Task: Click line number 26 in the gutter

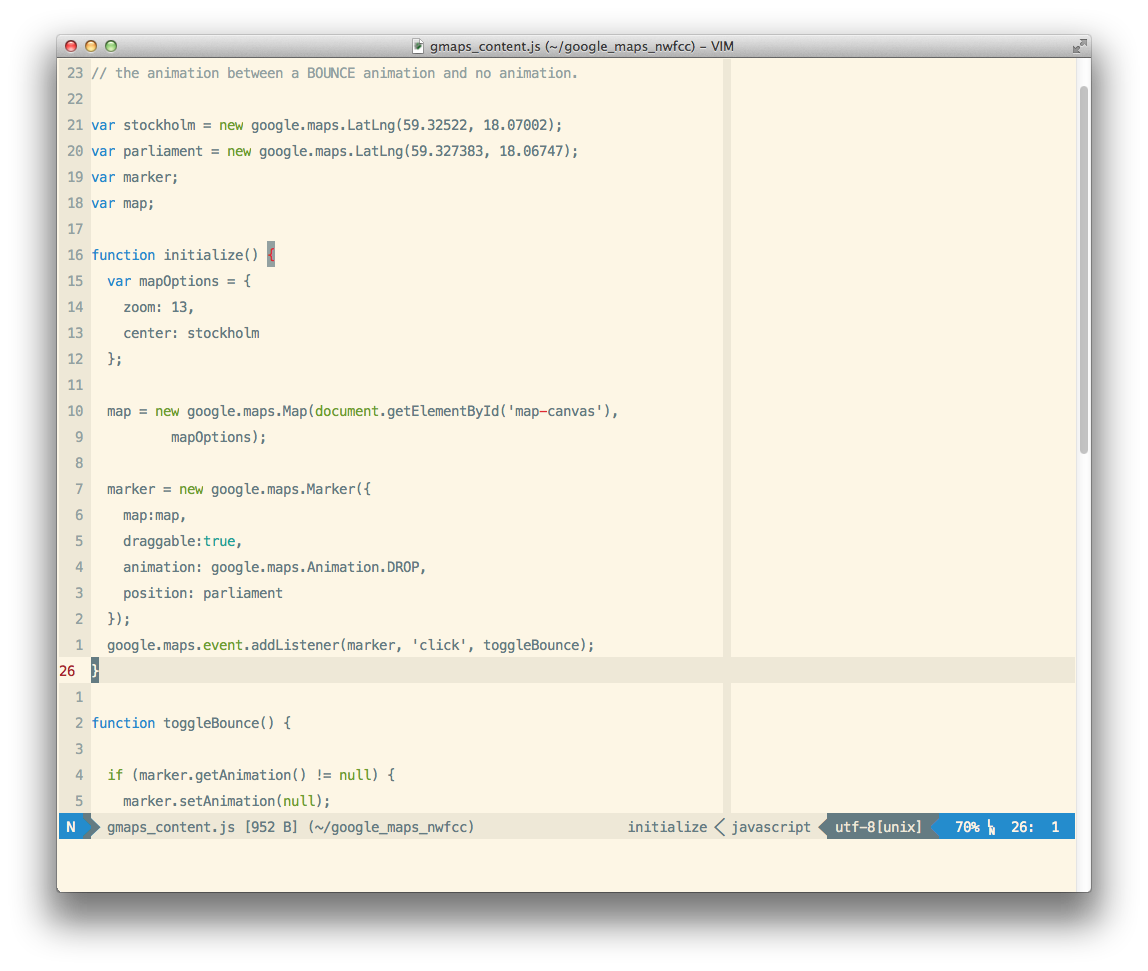Action: [x=67, y=671]
